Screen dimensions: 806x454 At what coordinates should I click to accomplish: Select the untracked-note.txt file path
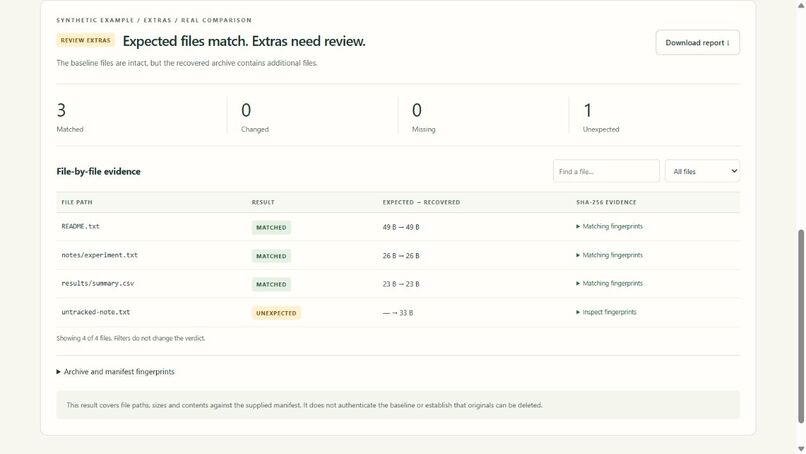click(x=96, y=312)
